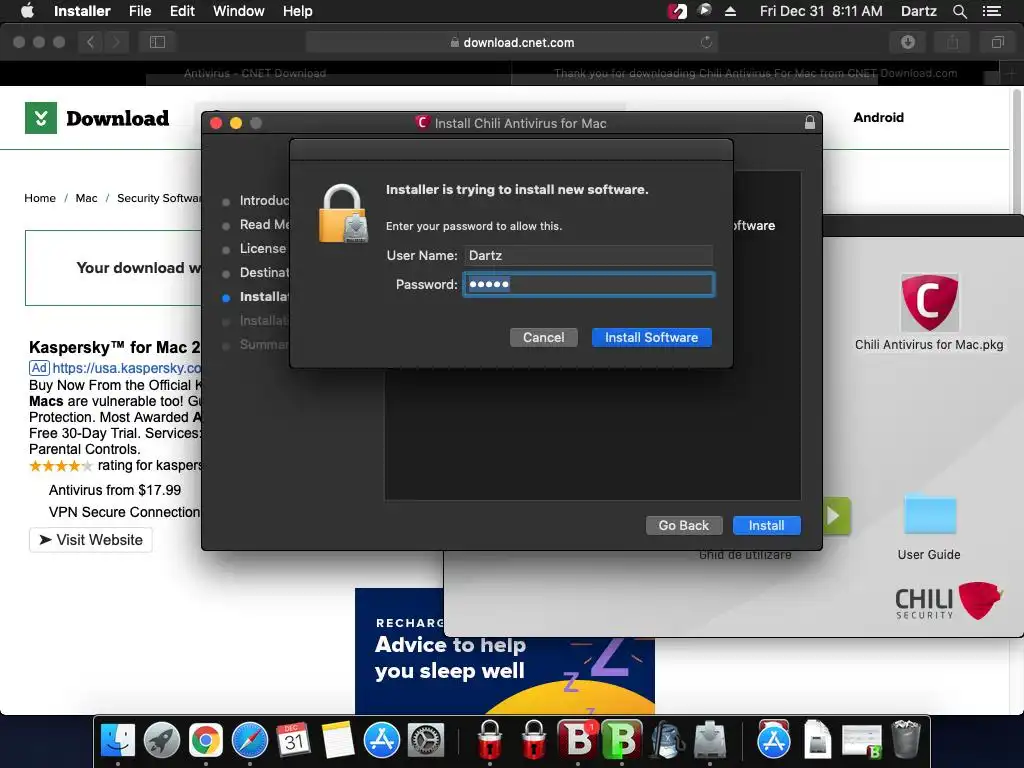Click Antivirus from $17.99 ad text
This screenshot has height=768, width=1024.
(115, 490)
